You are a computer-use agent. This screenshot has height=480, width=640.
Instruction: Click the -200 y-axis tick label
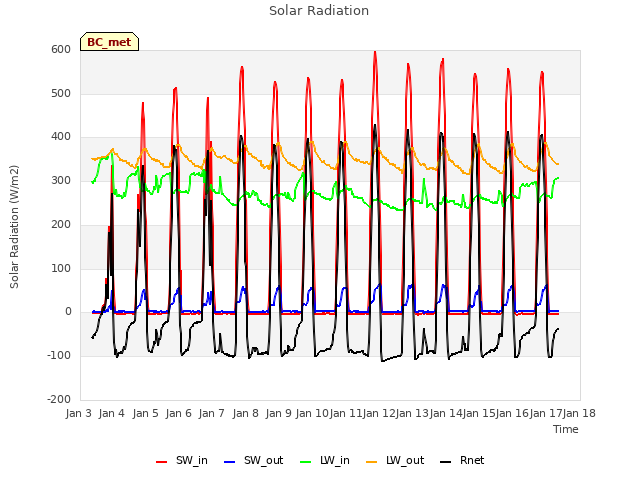click(x=59, y=399)
